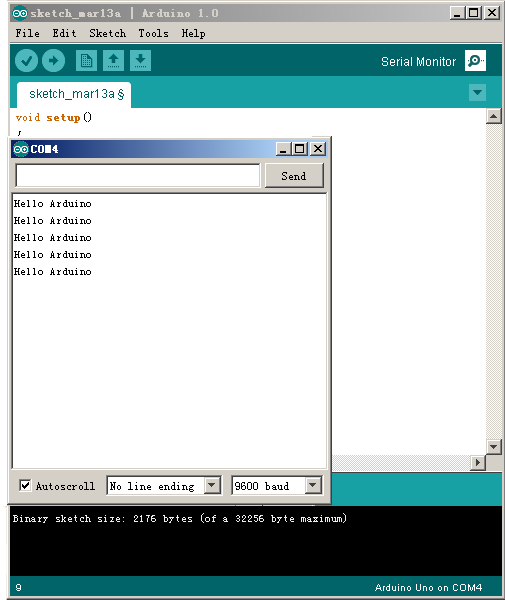The height and width of the screenshot is (600, 505).
Task: Toggle the Autoscroll checkbox
Action: click(x=25, y=486)
